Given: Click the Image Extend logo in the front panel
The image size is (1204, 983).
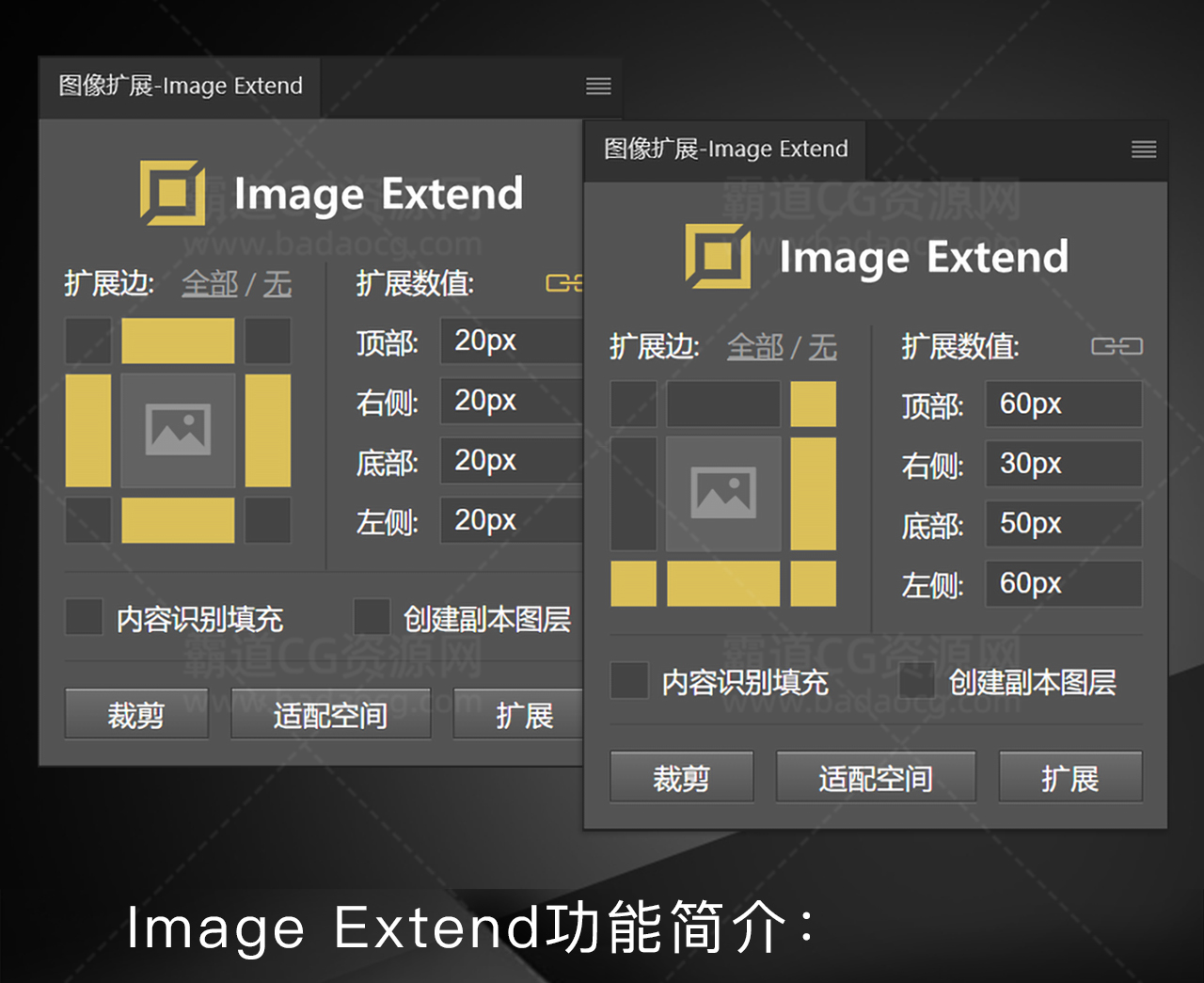Looking at the screenshot, I should [x=718, y=256].
